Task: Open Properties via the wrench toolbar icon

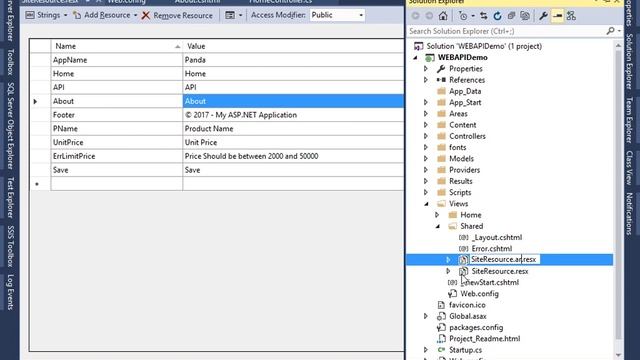Action: [543, 16]
